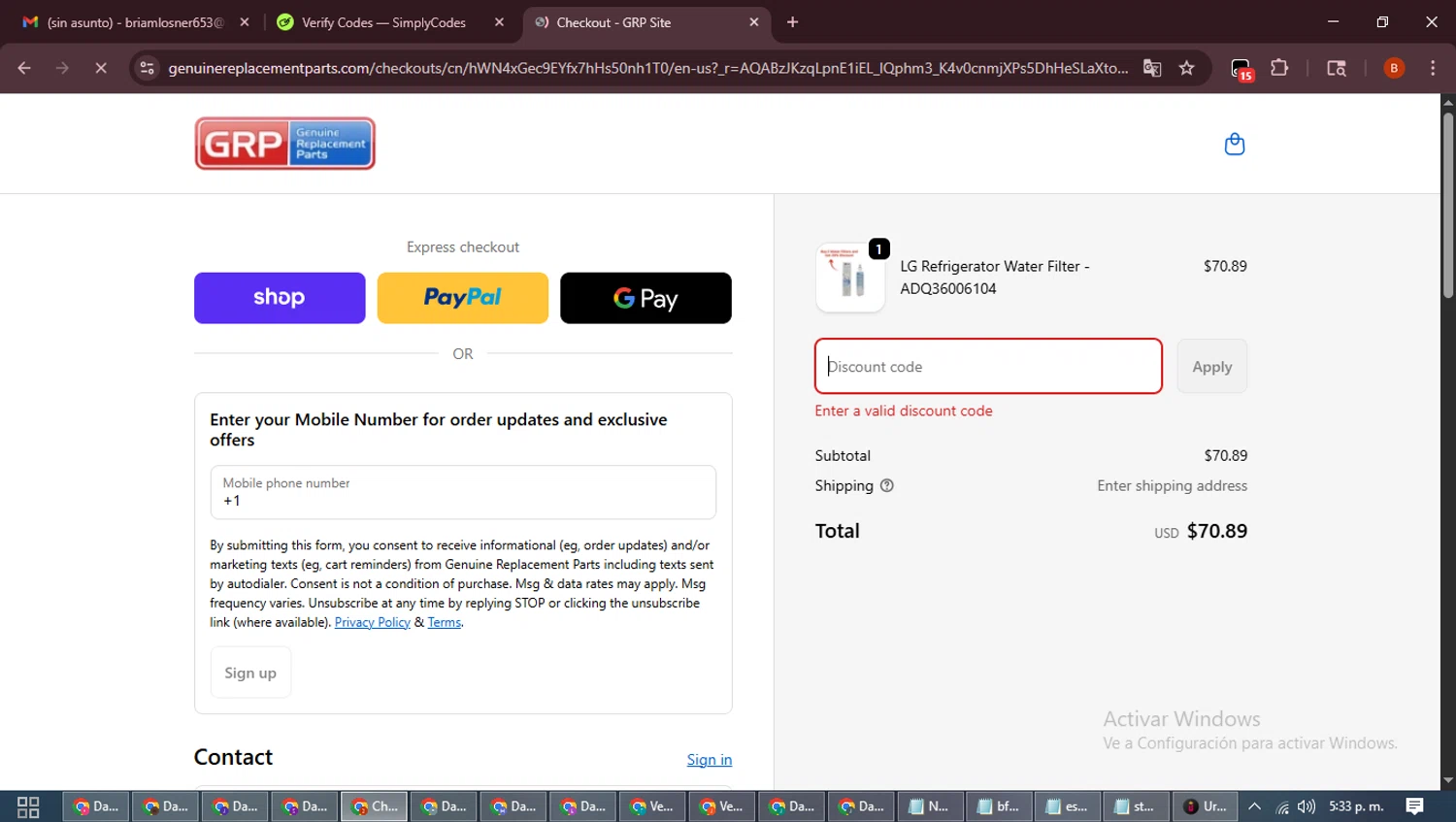Open the Chrome three-dot menu

click(1433, 68)
